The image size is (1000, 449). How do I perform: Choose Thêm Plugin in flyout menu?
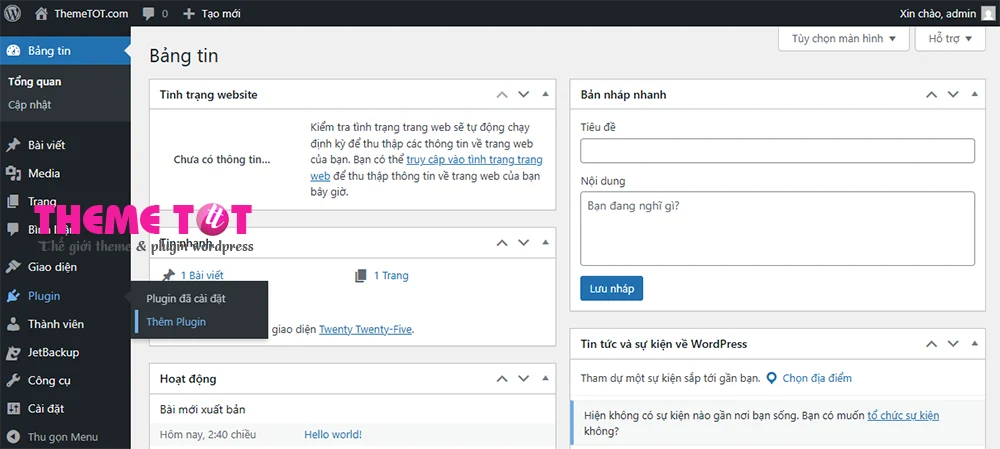[x=176, y=322]
